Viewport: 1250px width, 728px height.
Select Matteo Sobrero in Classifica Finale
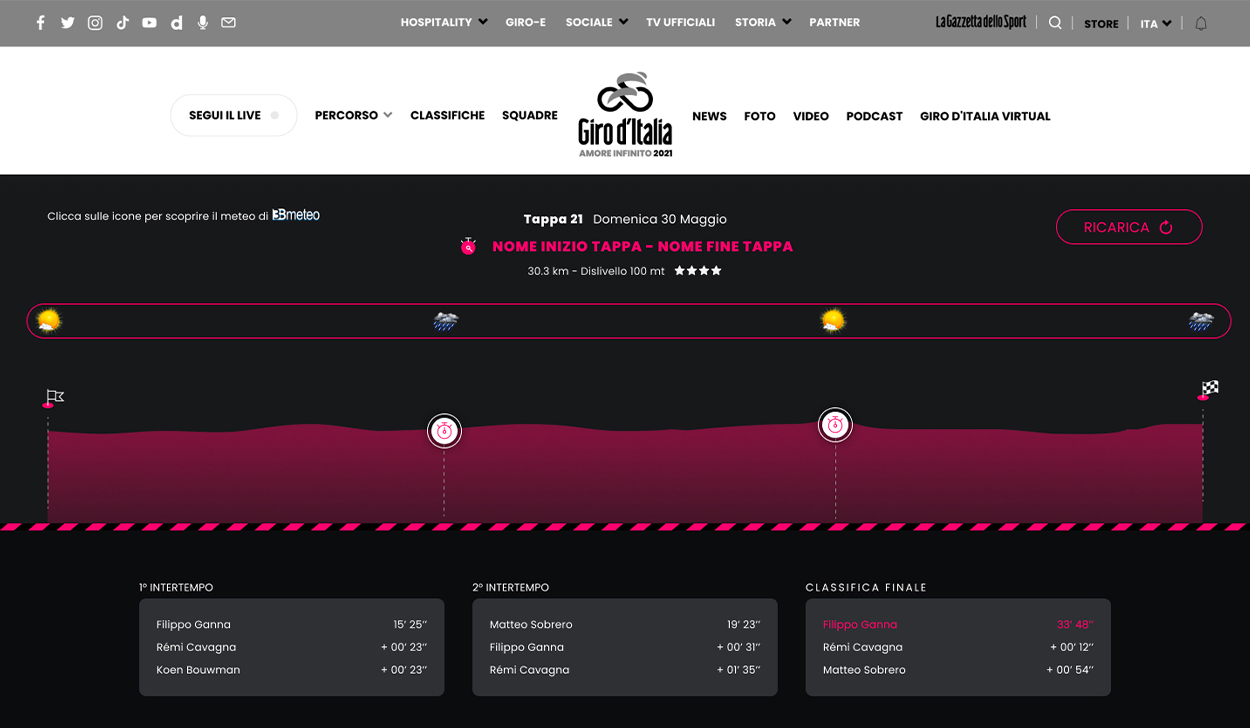(864, 670)
